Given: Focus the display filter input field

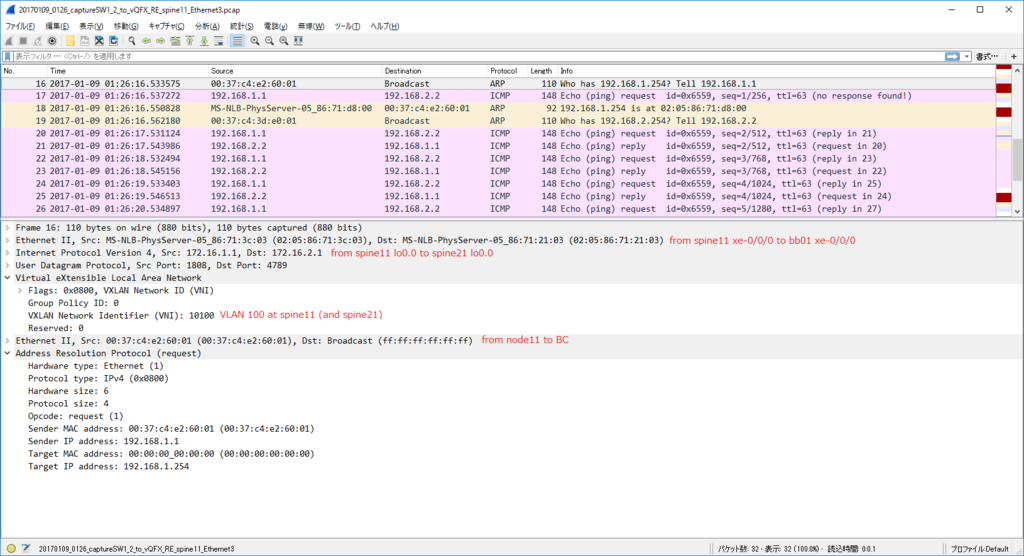Looking at the screenshot, I should click(x=479, y=57).
